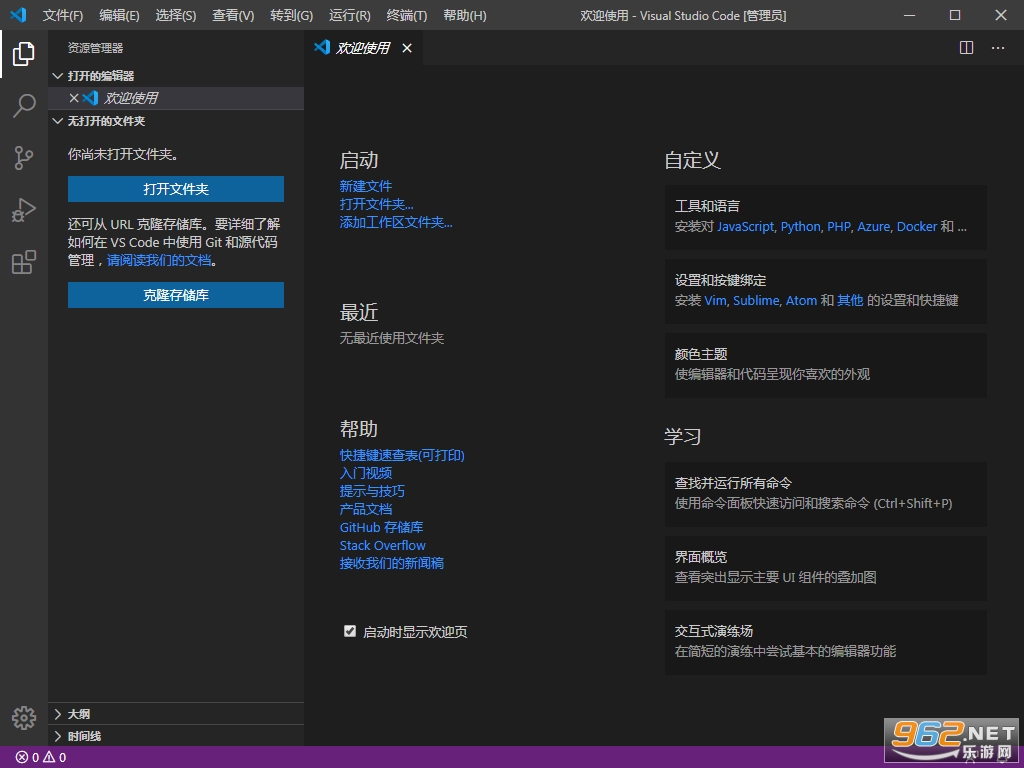Toggle 启动时显示欢迎页 checkbox
Image resolution: width=1024 pixels, height=768 pixels.
349,631
